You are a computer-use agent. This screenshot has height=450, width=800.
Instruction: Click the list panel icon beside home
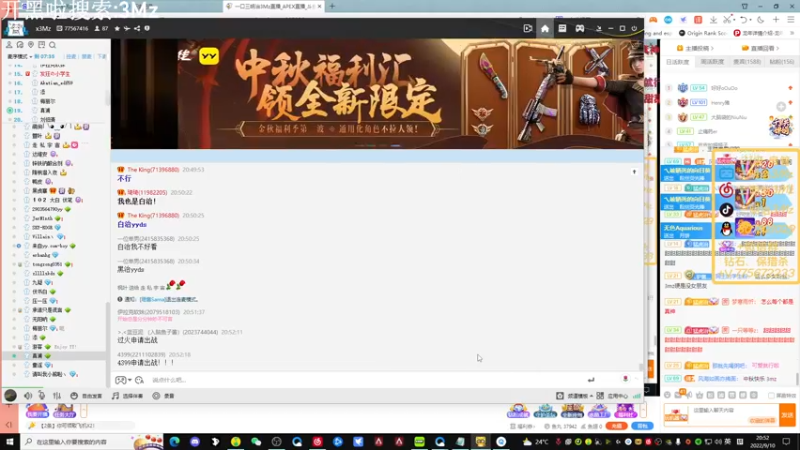coord(562,29)
